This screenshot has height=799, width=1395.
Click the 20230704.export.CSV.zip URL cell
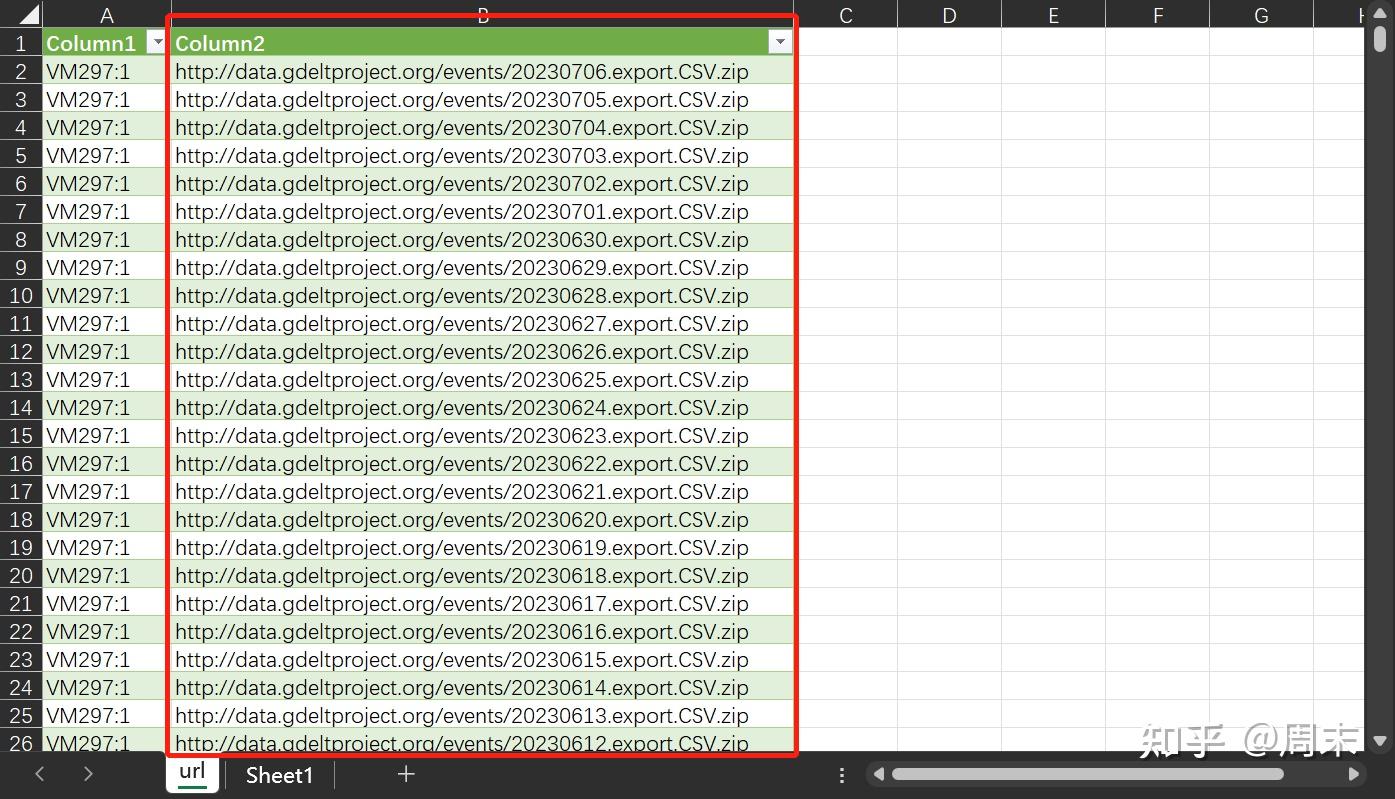(483, 127)
